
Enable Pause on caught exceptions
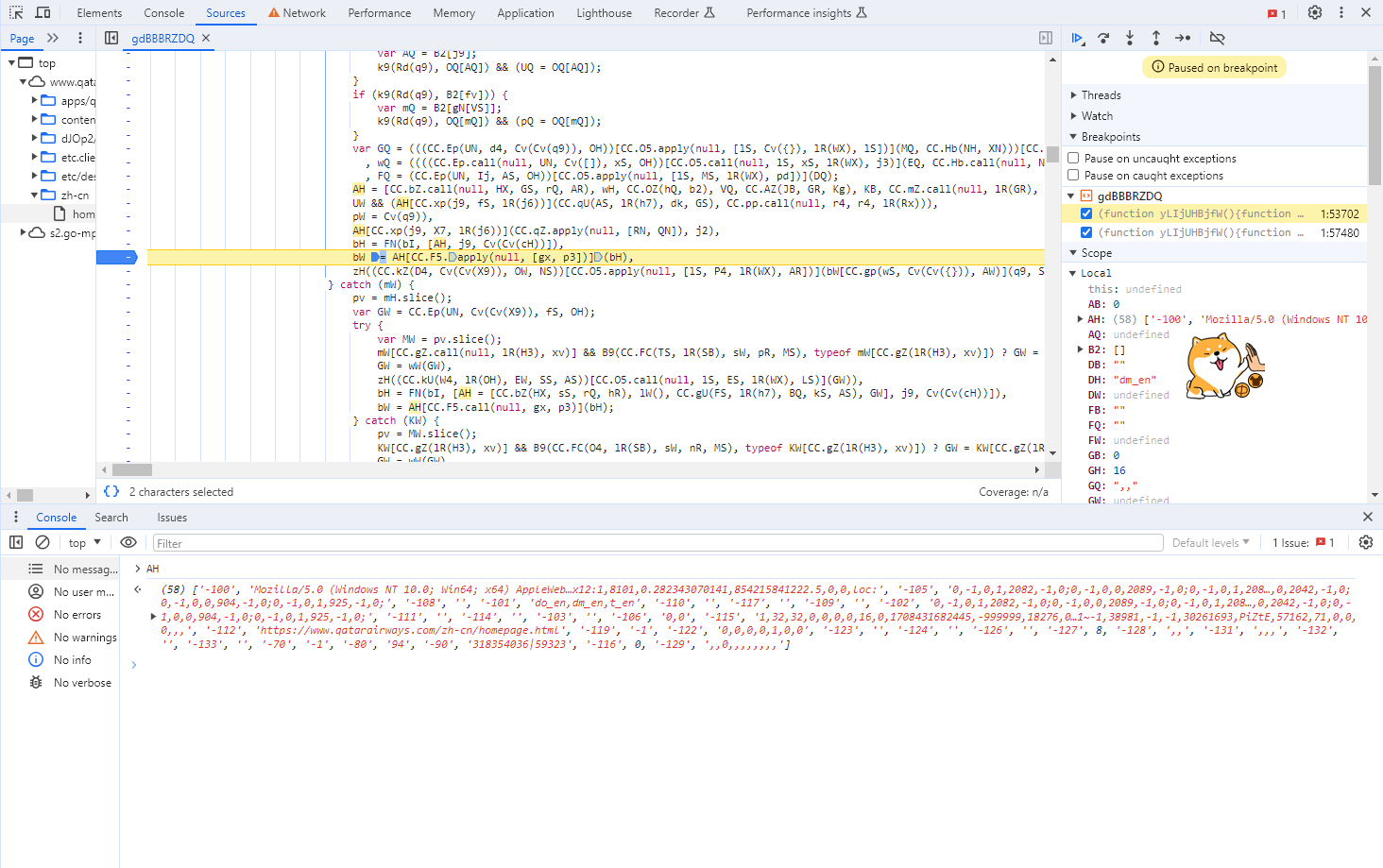click(x=1073, y=176)
